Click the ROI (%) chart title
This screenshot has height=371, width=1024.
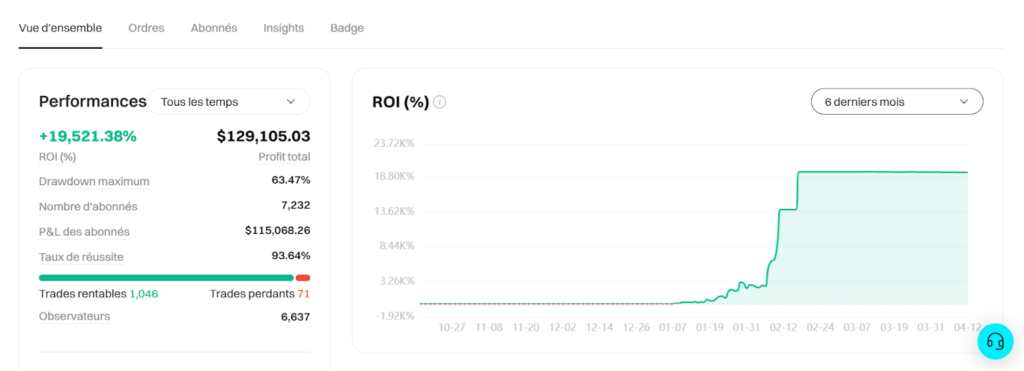(x=400, y=102)
